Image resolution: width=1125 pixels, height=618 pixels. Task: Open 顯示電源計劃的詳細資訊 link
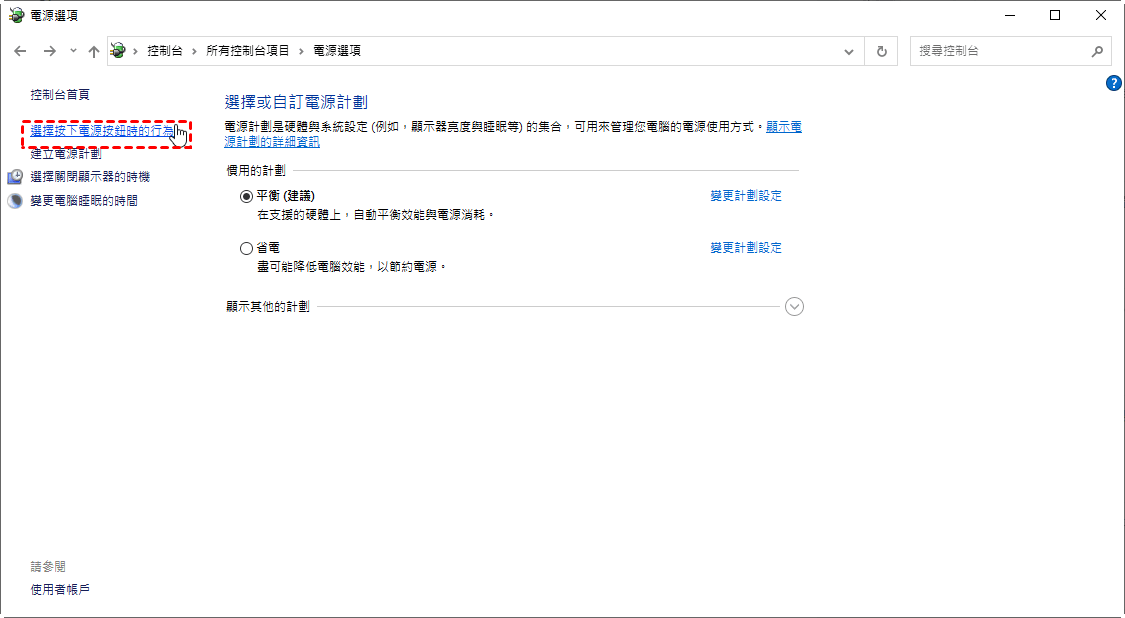coord(513,134)
